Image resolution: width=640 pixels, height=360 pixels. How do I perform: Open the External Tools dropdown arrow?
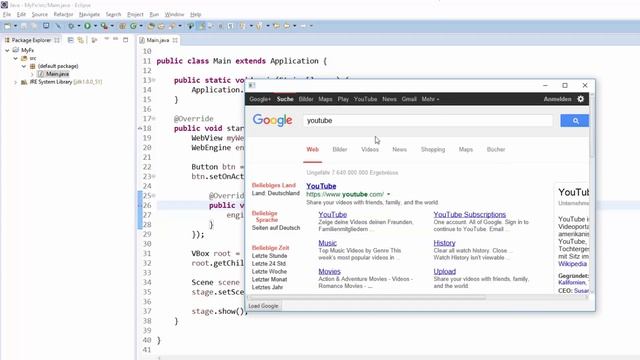pyautogui.click(x=112, y=26)
